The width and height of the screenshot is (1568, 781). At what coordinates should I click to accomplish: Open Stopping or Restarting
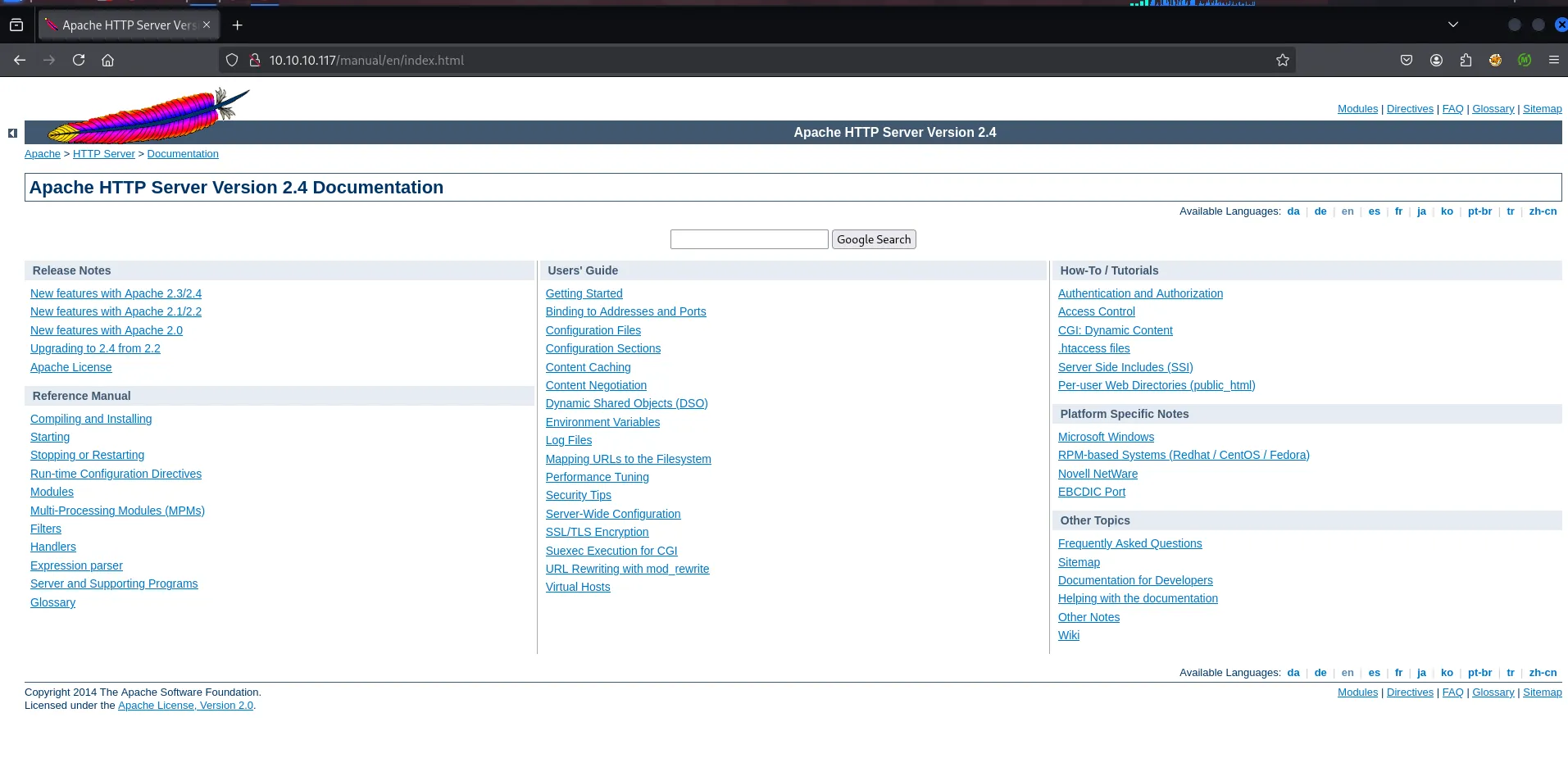tap(87, 455)
